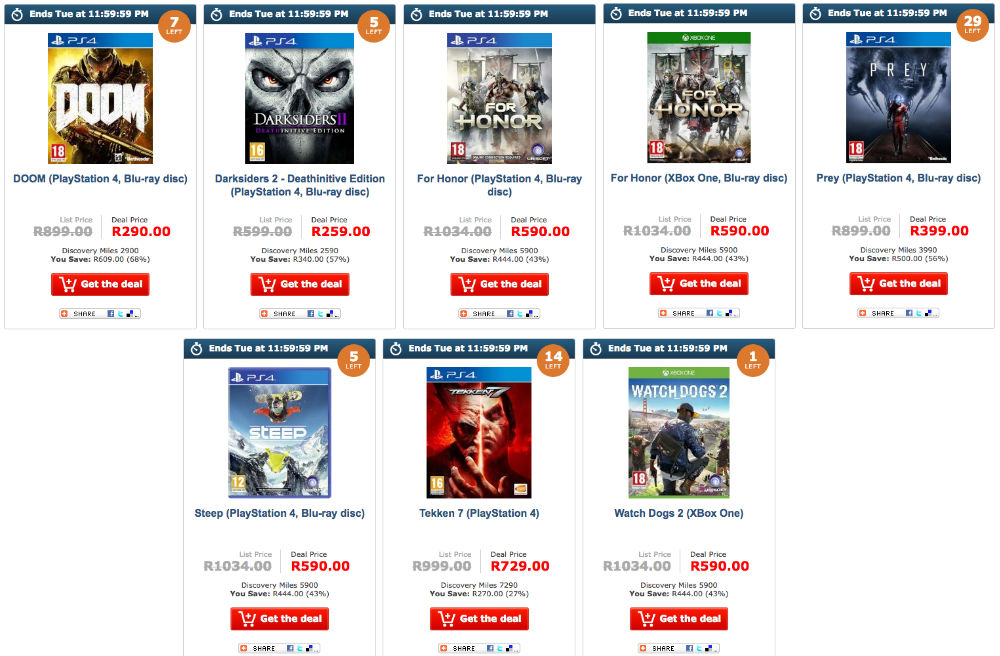Click the 14 left badge on Tekken 7

553,360
